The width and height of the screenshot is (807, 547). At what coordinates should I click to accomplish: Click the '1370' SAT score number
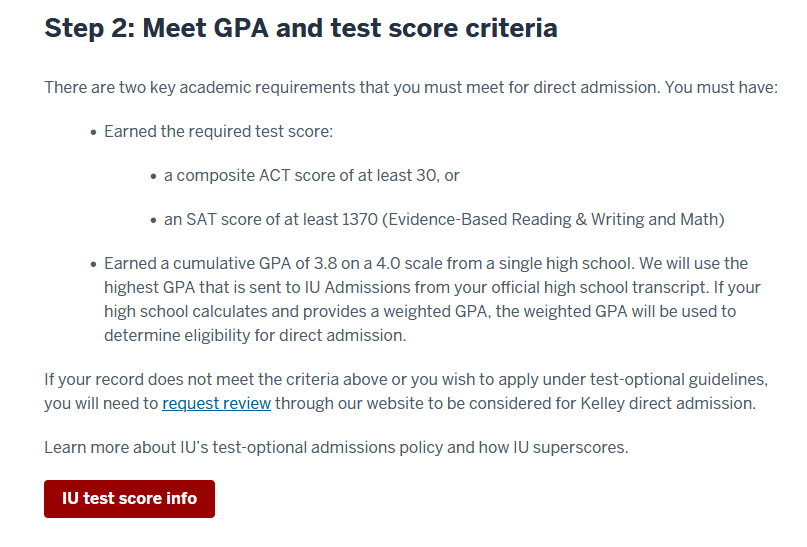[x=359, y=220]
